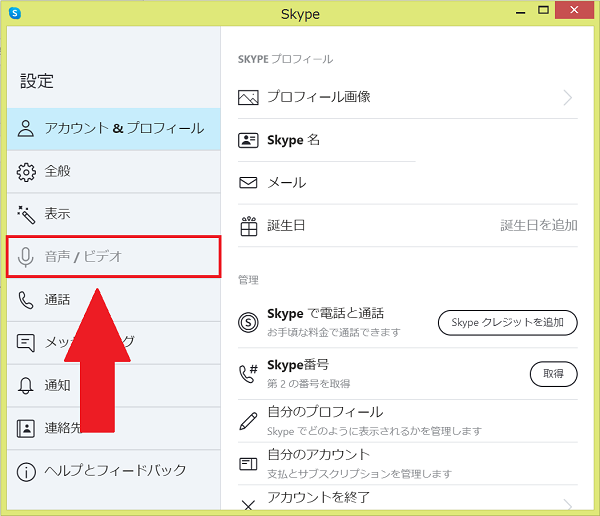Switch to the 表示 settings tab
This screenshot has height=516, width=600.
pyautogui.click(x=114, y=214)
